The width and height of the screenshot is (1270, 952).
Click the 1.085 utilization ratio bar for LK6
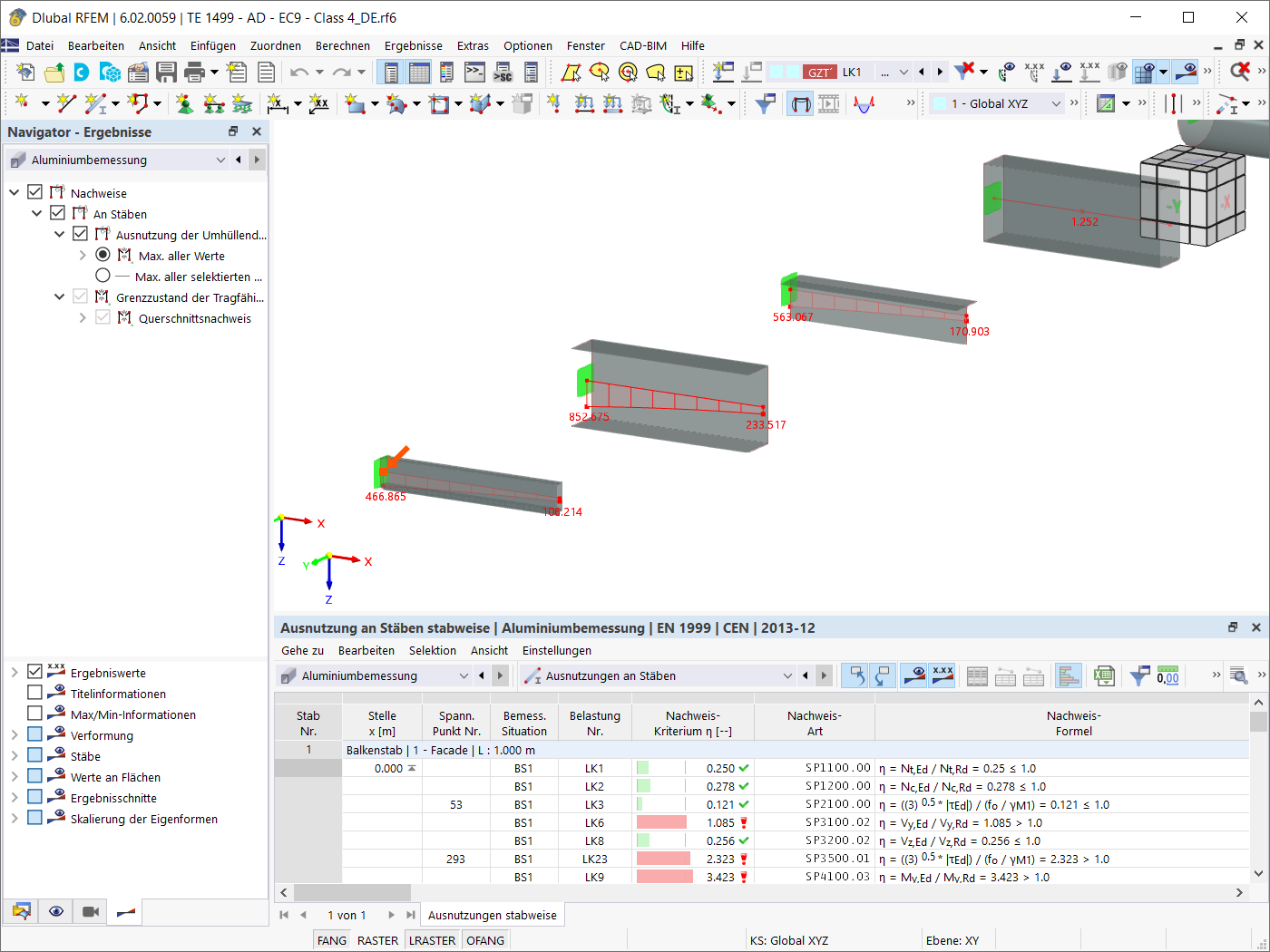pos(662,822)
